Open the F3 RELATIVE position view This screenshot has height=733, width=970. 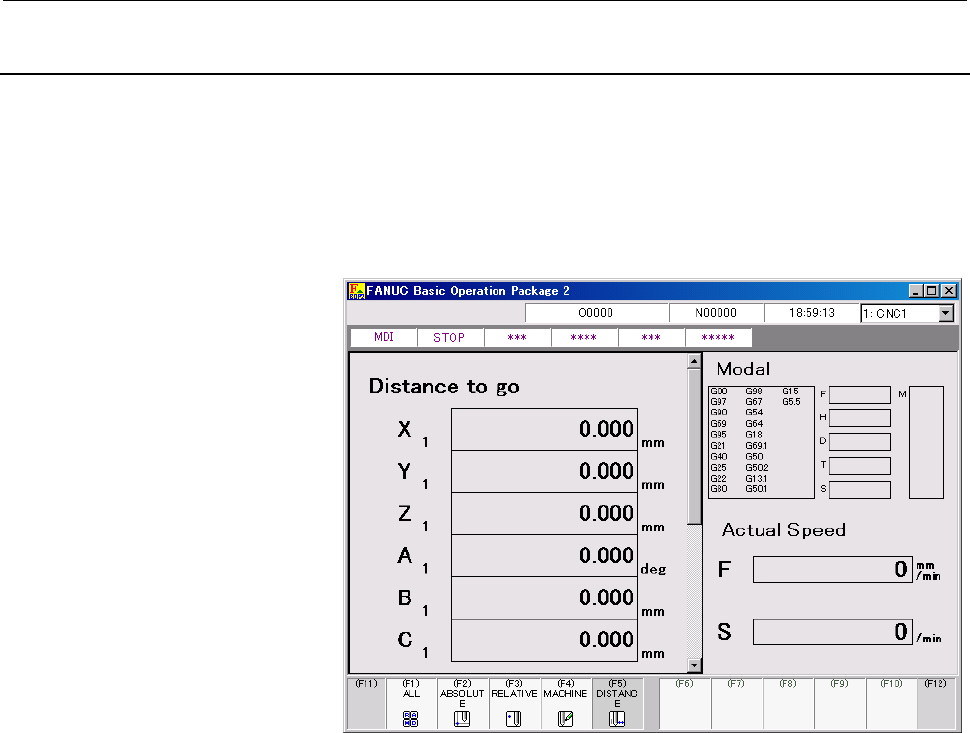pyautogui.click(x=514, y=704)
